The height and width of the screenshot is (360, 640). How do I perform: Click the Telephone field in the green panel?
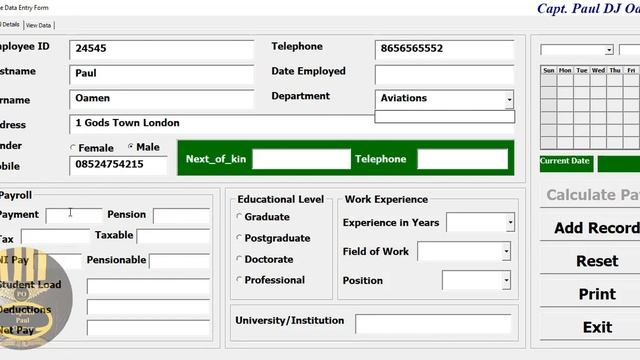pos(462,159)
